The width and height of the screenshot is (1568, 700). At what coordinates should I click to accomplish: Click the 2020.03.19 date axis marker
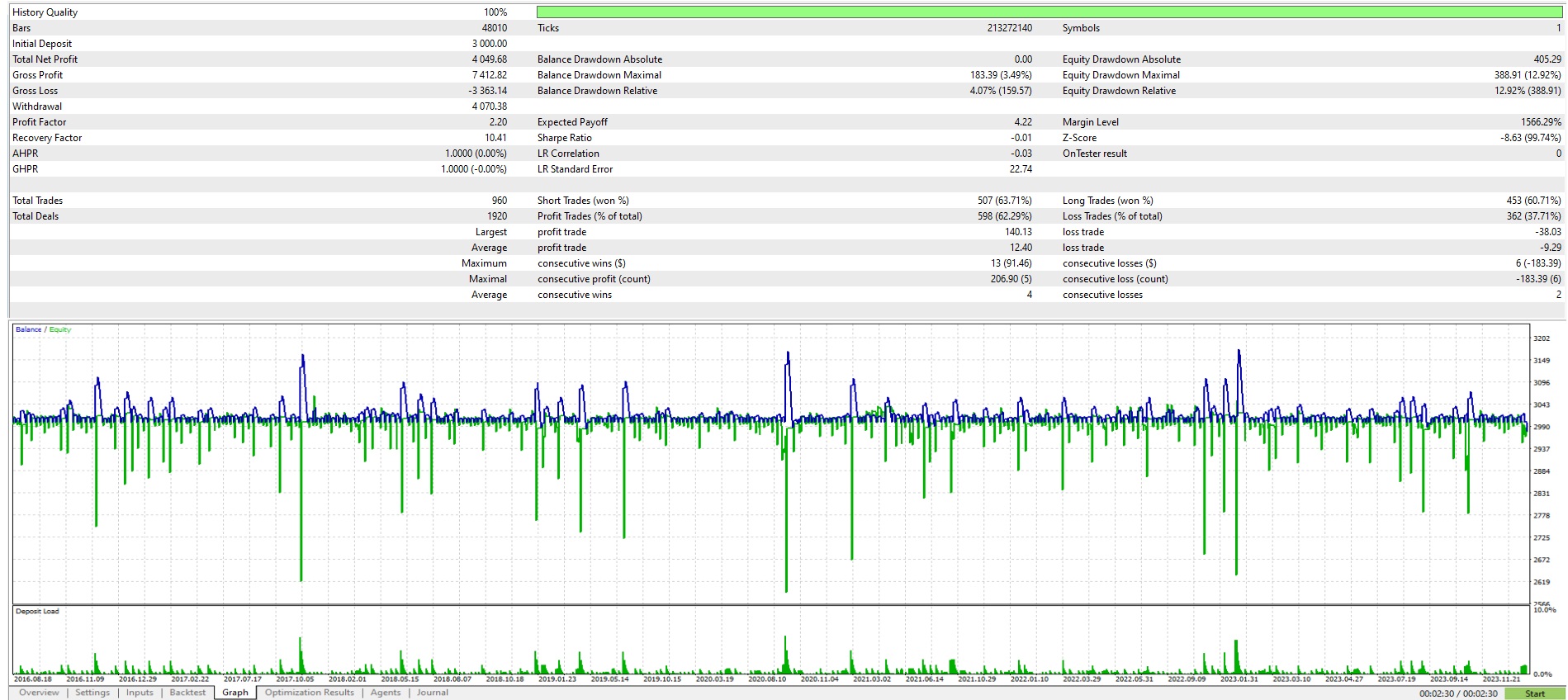click(x=714, y=679)
